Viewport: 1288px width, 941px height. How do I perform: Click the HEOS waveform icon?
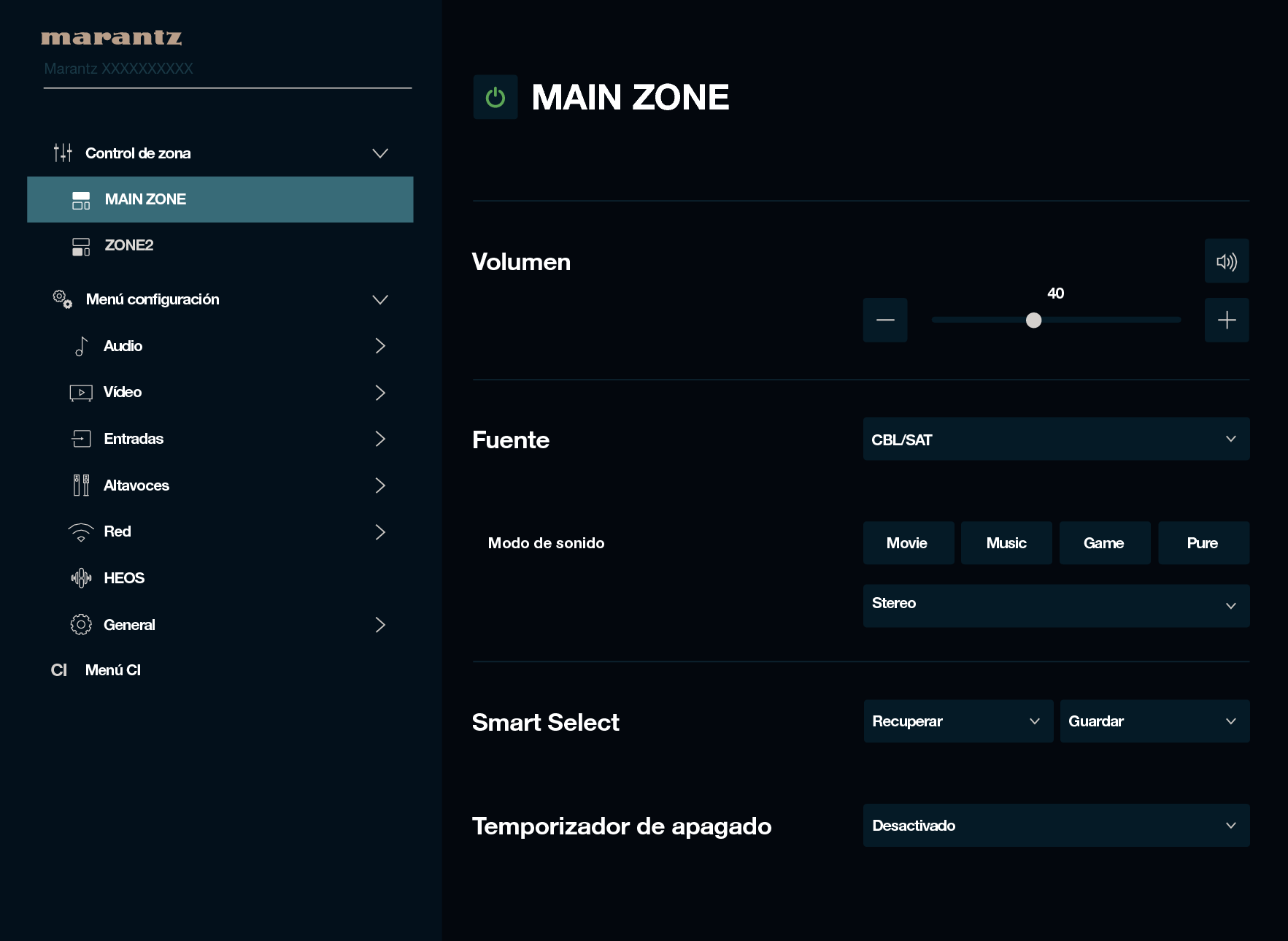(81, 578)
